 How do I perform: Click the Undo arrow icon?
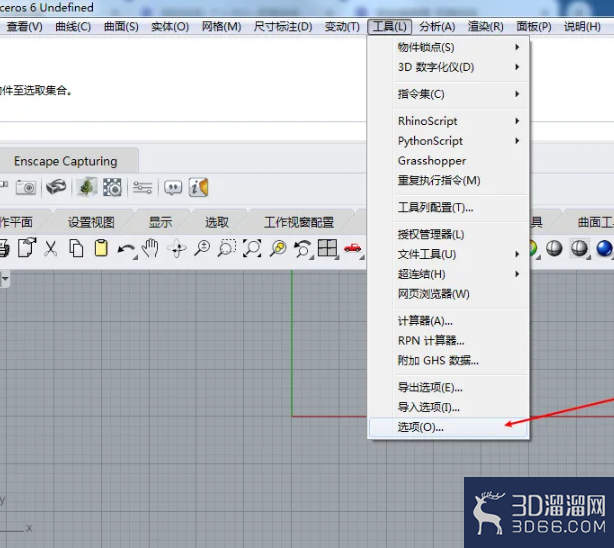click(126, 249)
